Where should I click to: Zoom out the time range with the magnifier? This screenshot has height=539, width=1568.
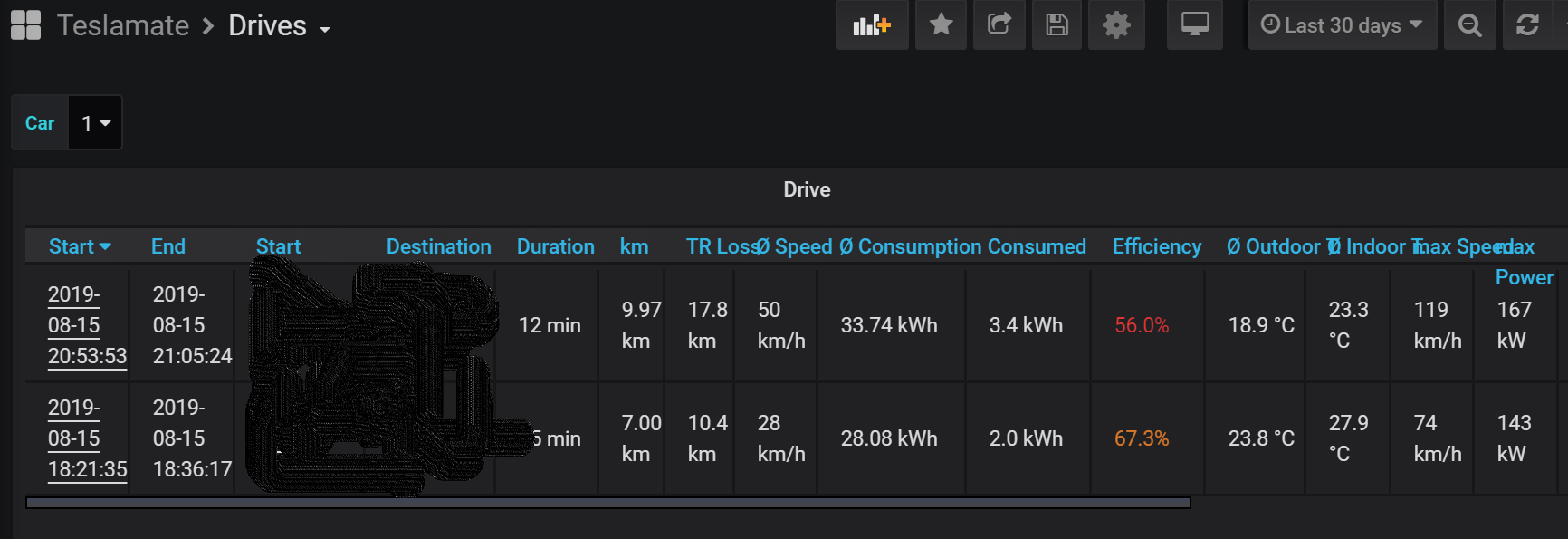coord(1470,24)
